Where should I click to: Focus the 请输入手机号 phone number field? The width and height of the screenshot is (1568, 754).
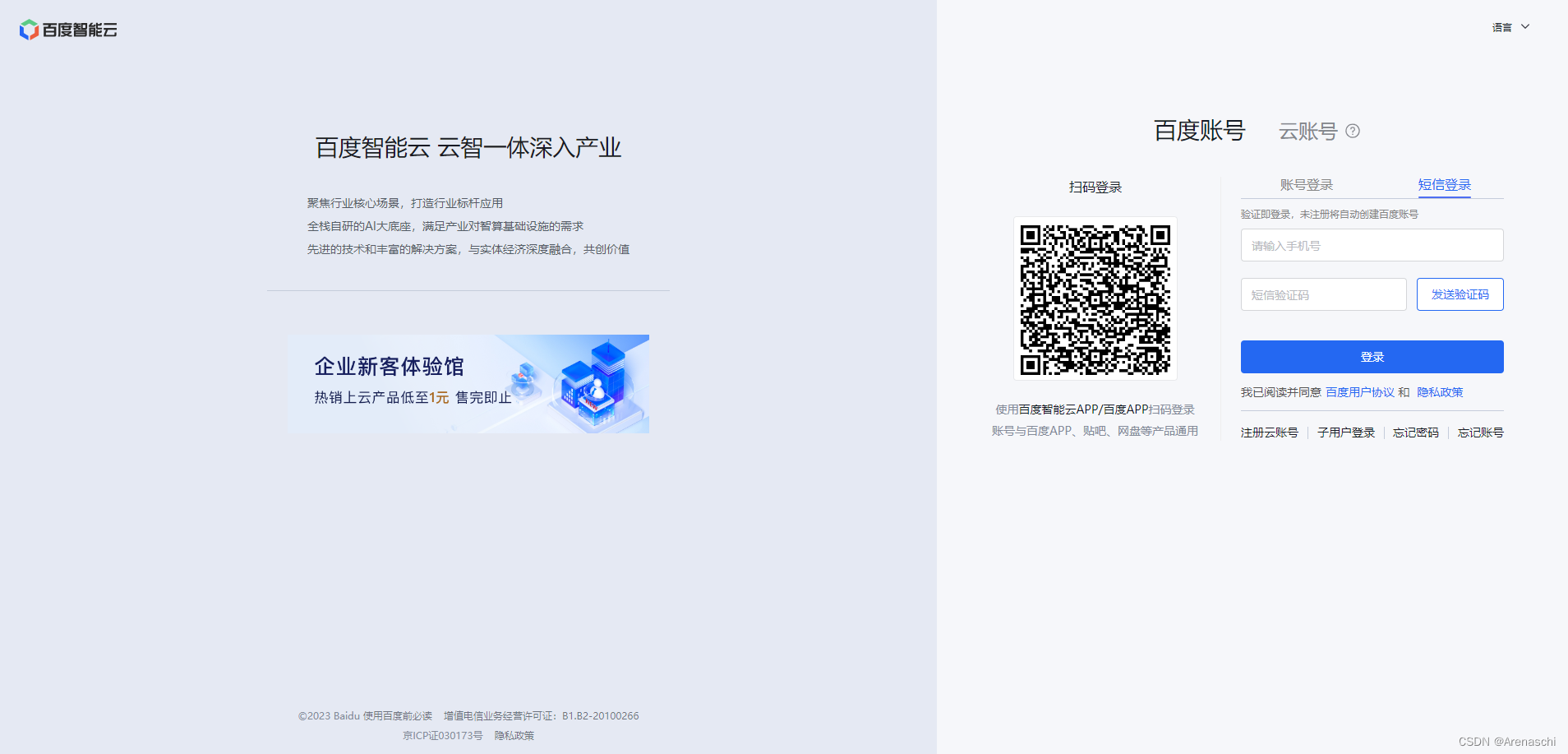(x=1372, y=245)
